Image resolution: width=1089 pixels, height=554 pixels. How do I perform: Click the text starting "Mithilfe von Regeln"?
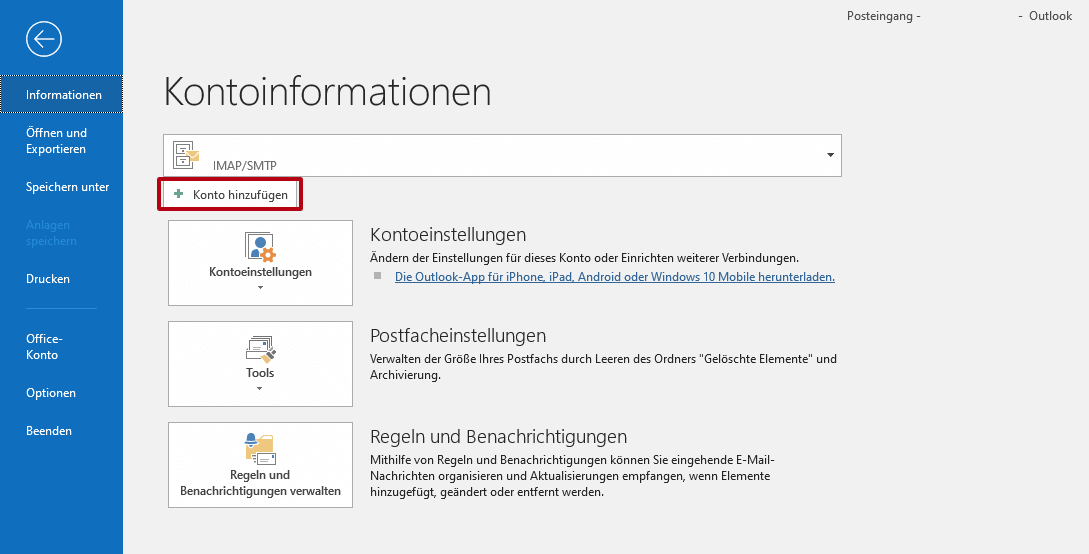572,476
